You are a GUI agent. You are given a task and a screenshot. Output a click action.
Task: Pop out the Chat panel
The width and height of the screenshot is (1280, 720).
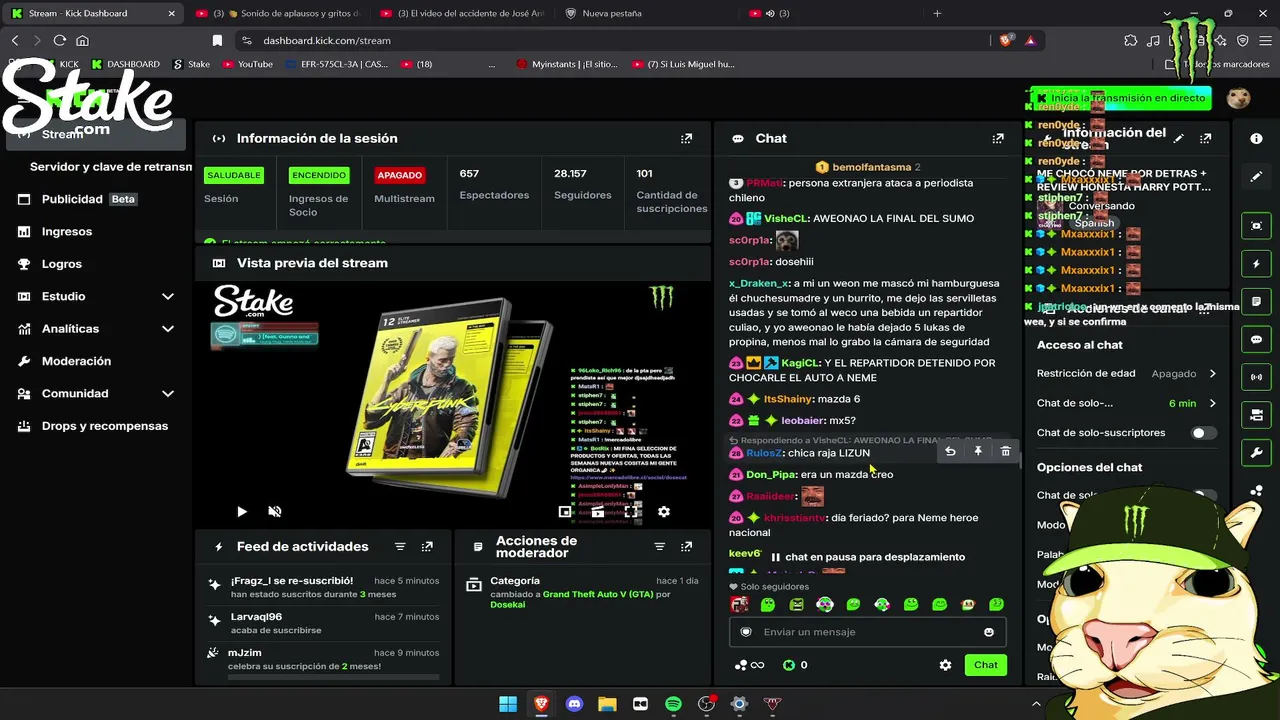click(997, 139)
